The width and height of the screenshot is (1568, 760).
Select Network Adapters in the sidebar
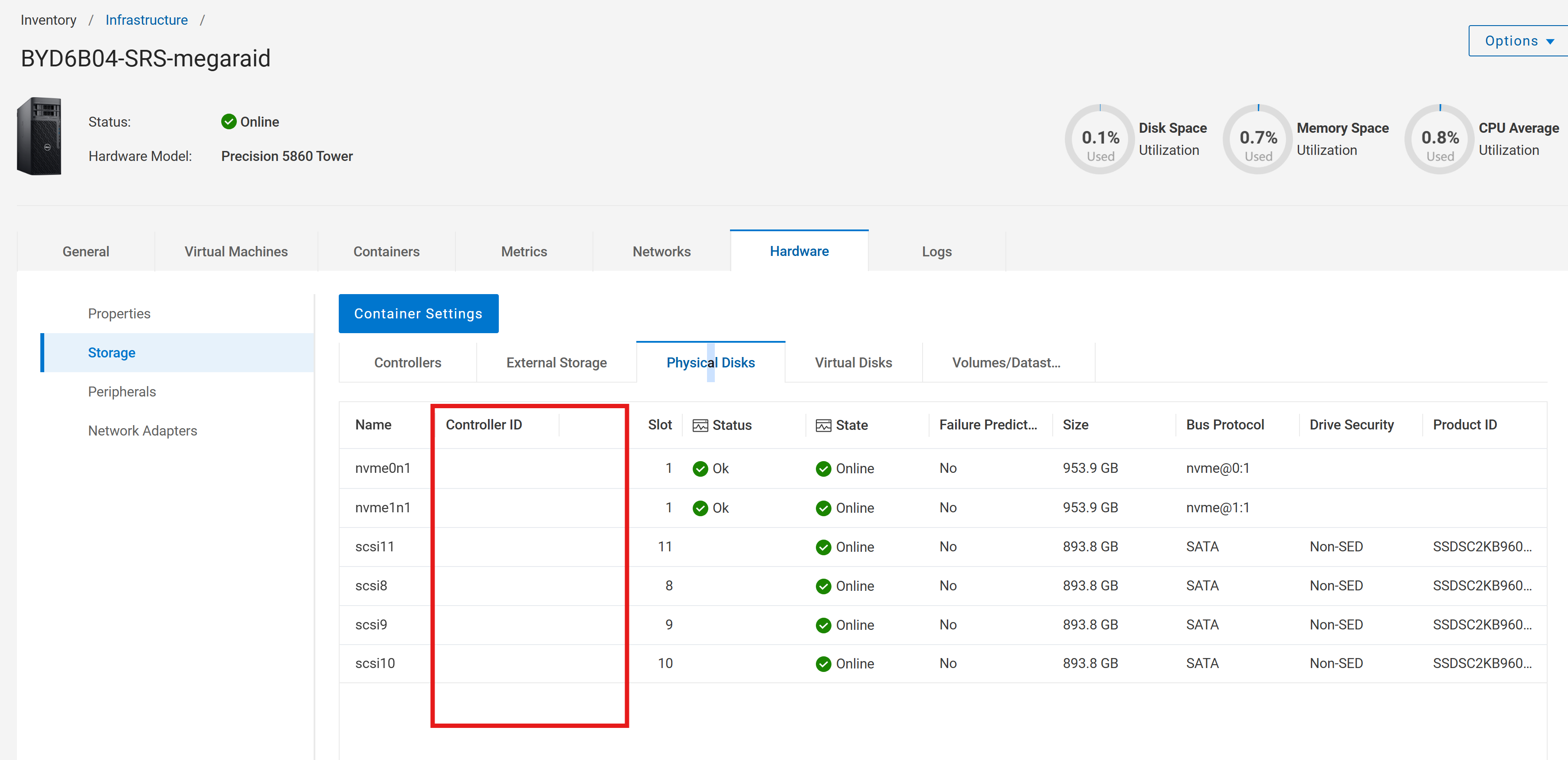142,431
